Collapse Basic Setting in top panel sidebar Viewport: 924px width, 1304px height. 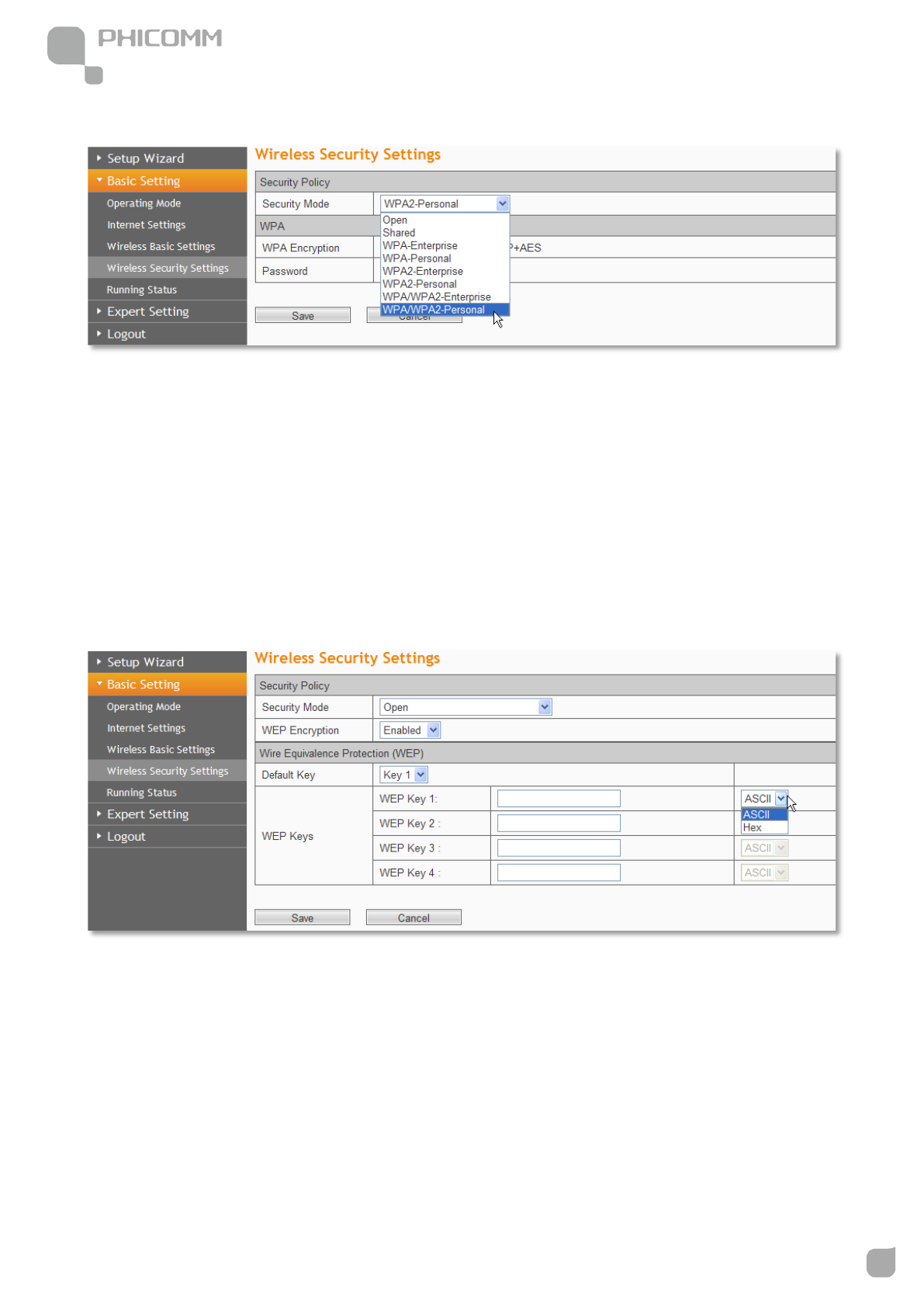tap(167, 181)
